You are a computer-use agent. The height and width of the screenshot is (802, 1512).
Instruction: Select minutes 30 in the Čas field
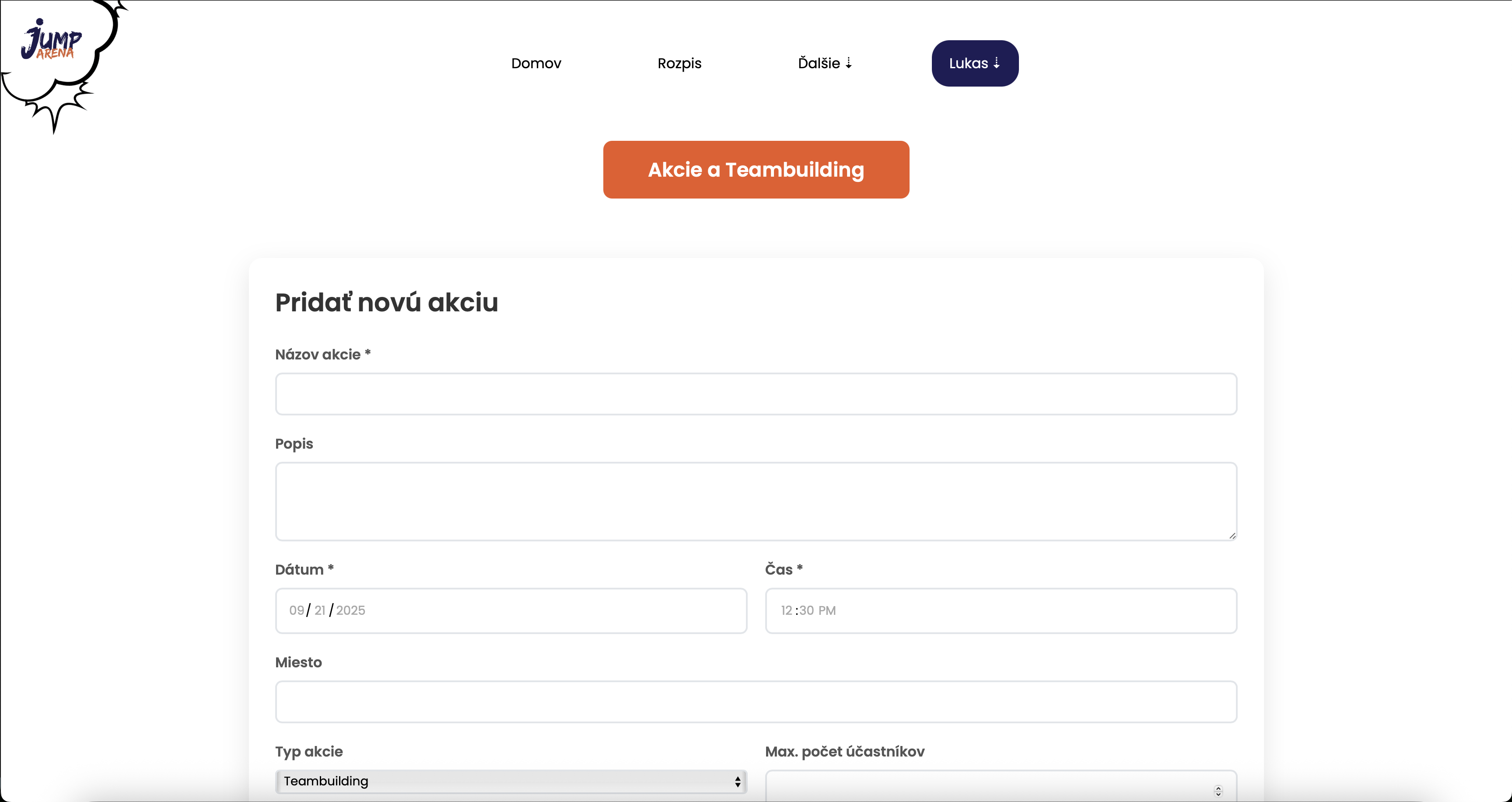[806, 610]
